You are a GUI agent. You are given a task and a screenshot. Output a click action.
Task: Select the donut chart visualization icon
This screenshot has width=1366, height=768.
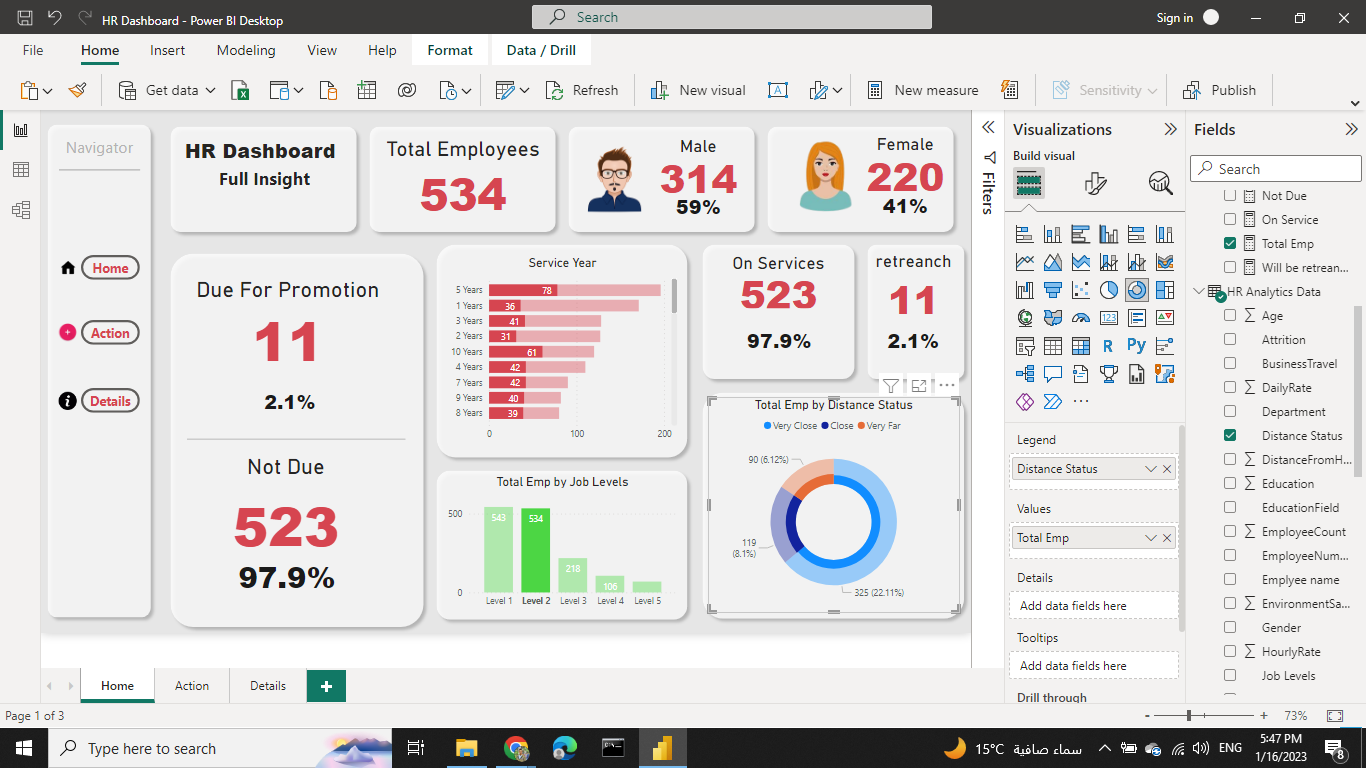pos(1137,290)
